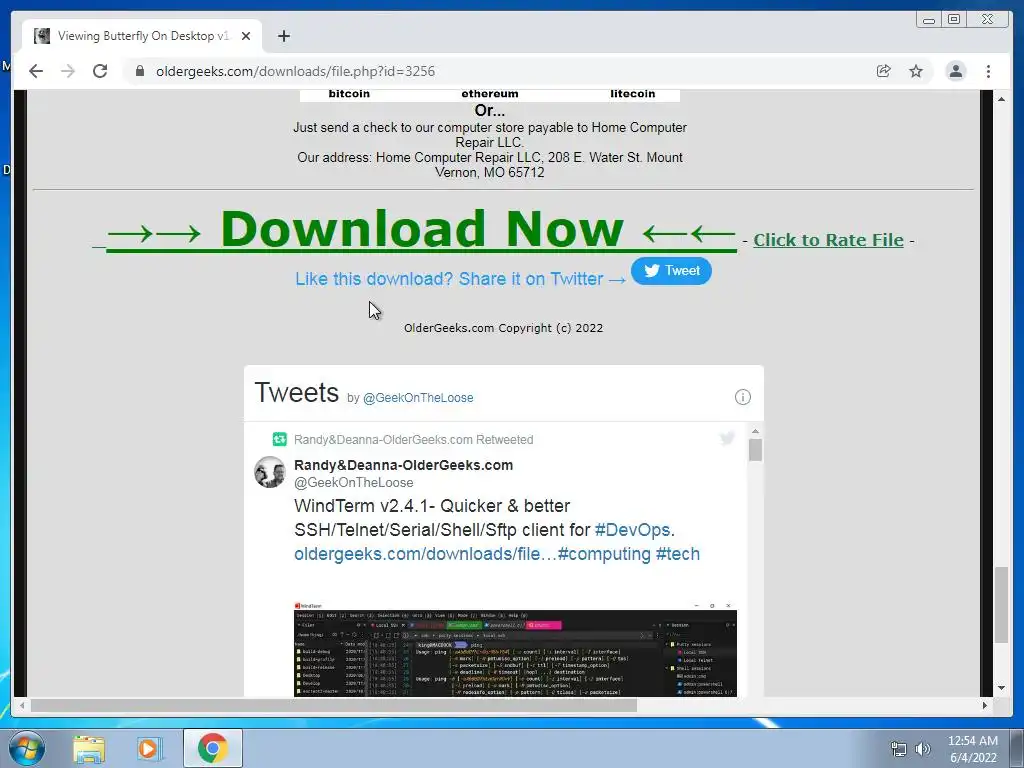Click the bitcoin label
This screenshot has width=1024, height=768.
coord(349,93)
